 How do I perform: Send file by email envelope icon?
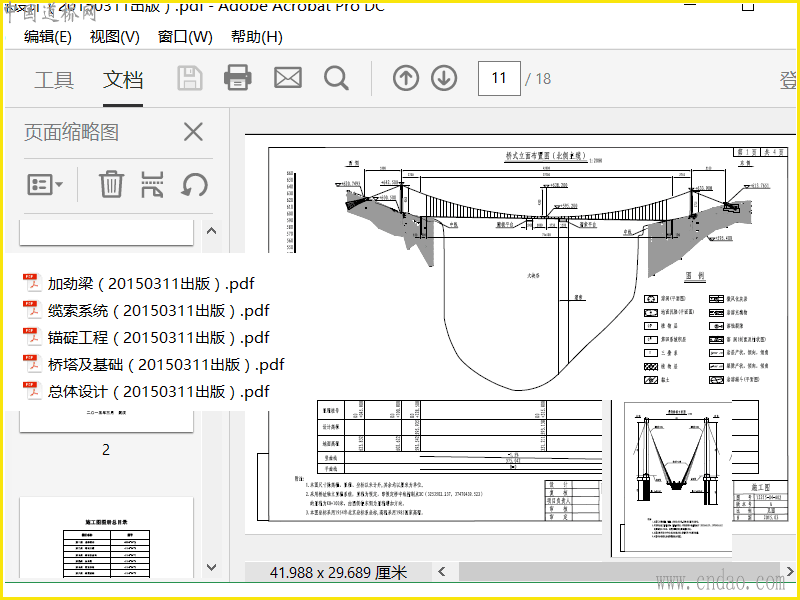(288, 78)
